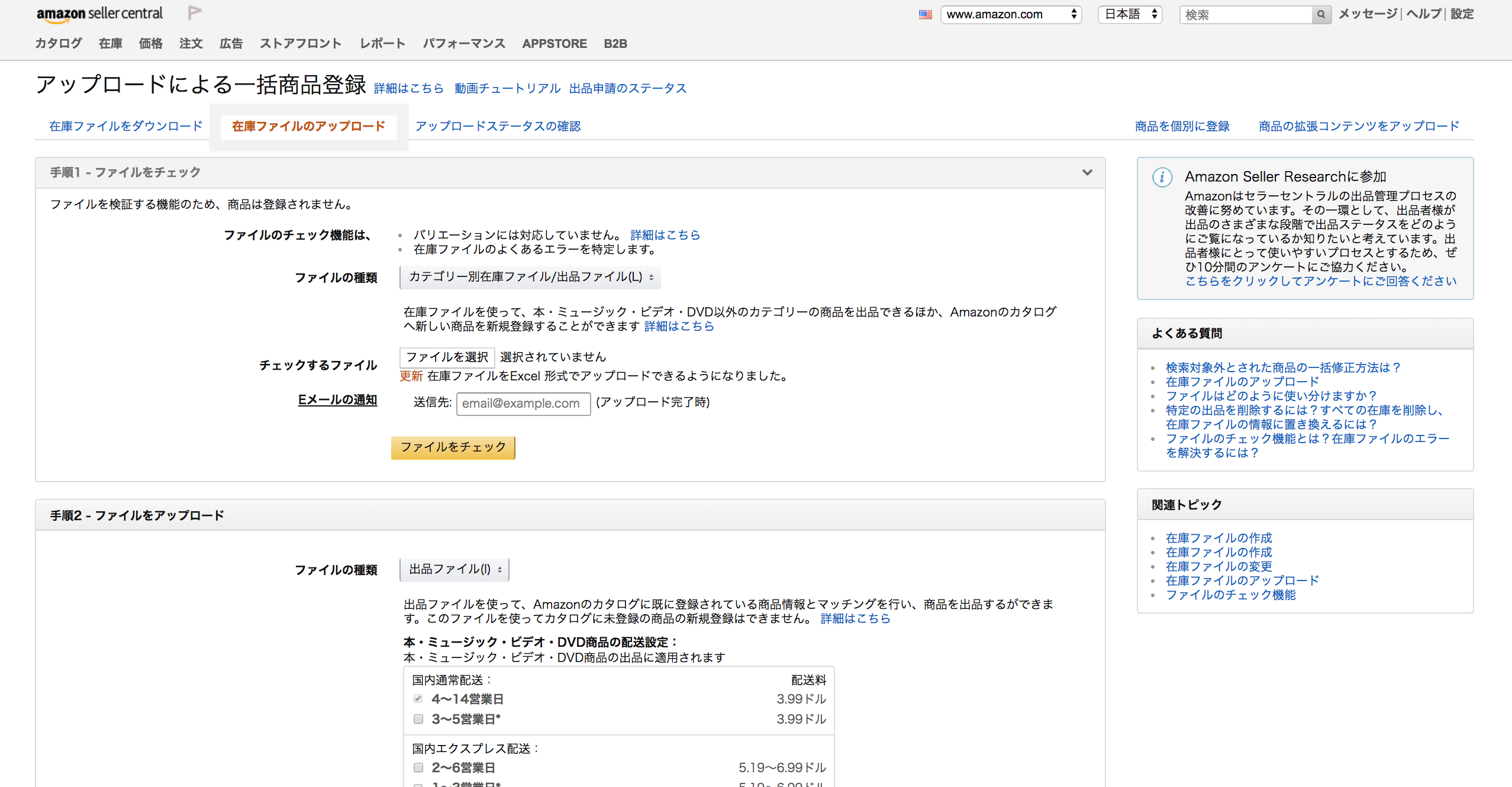The image size is (1512, 787).
Task: Click 詳細はこちら in 手順2 description
Action: (856, 618)
